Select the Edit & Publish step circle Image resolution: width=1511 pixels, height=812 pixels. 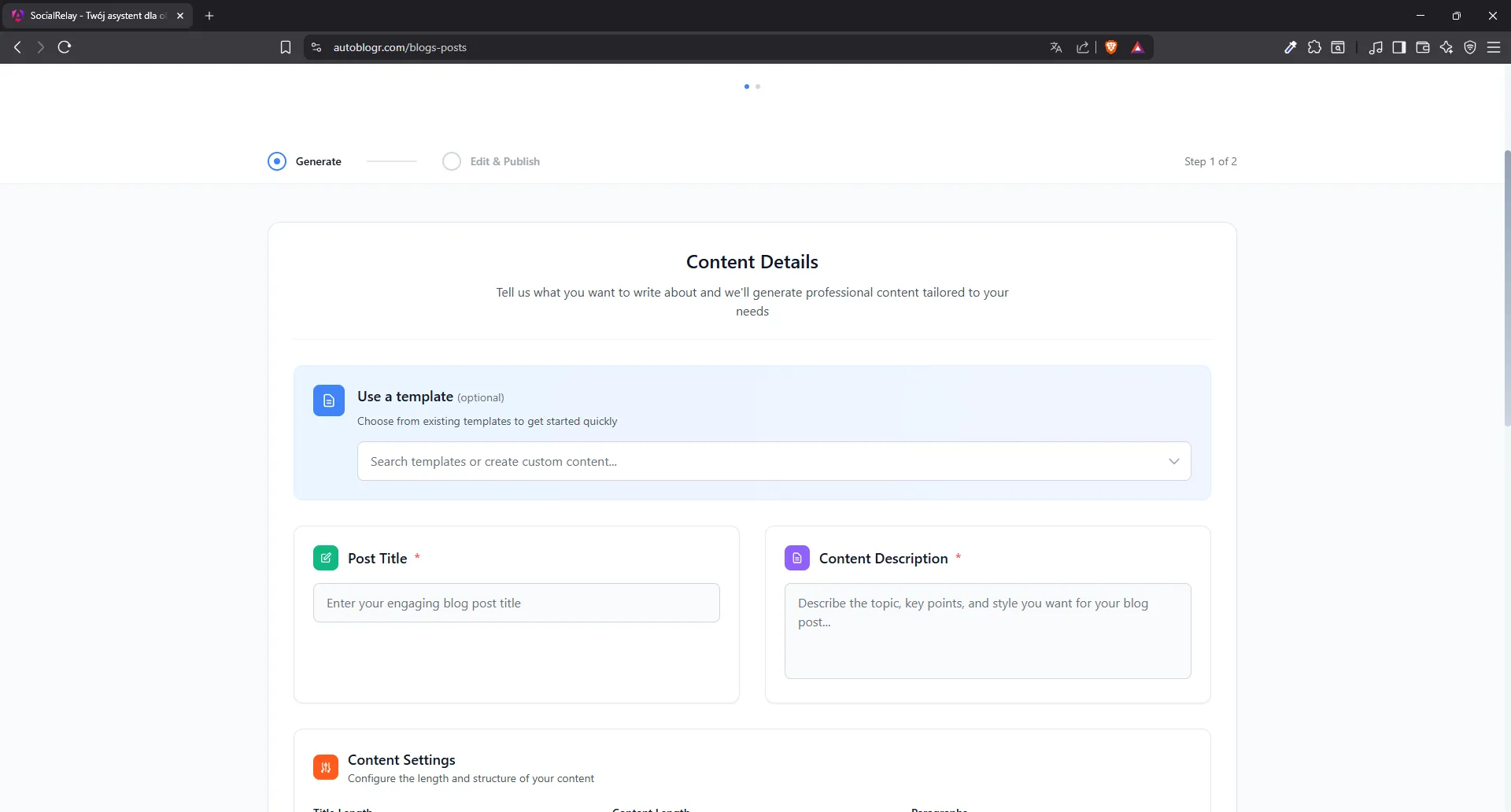coord(452,161)
